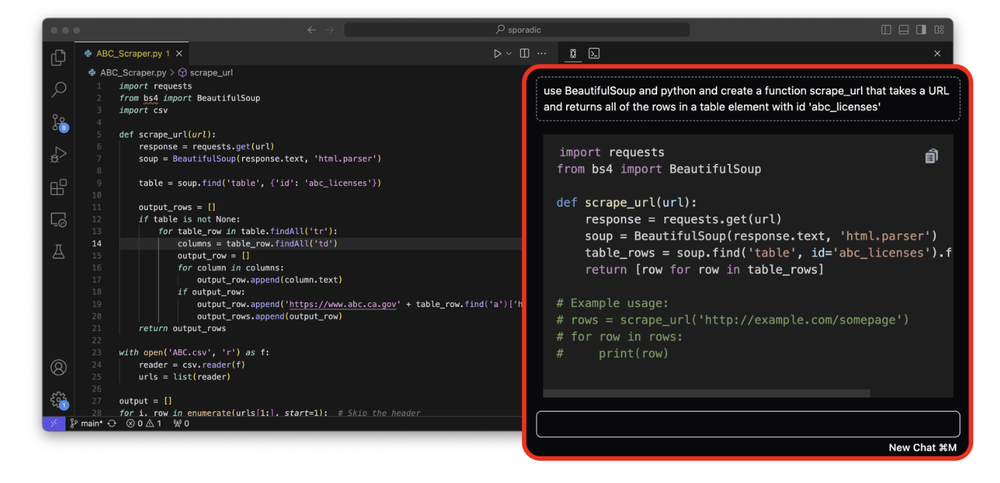Screen dimensions: 1000x483
Task: Click the remote window indicator in status bar
Action: 54,423
